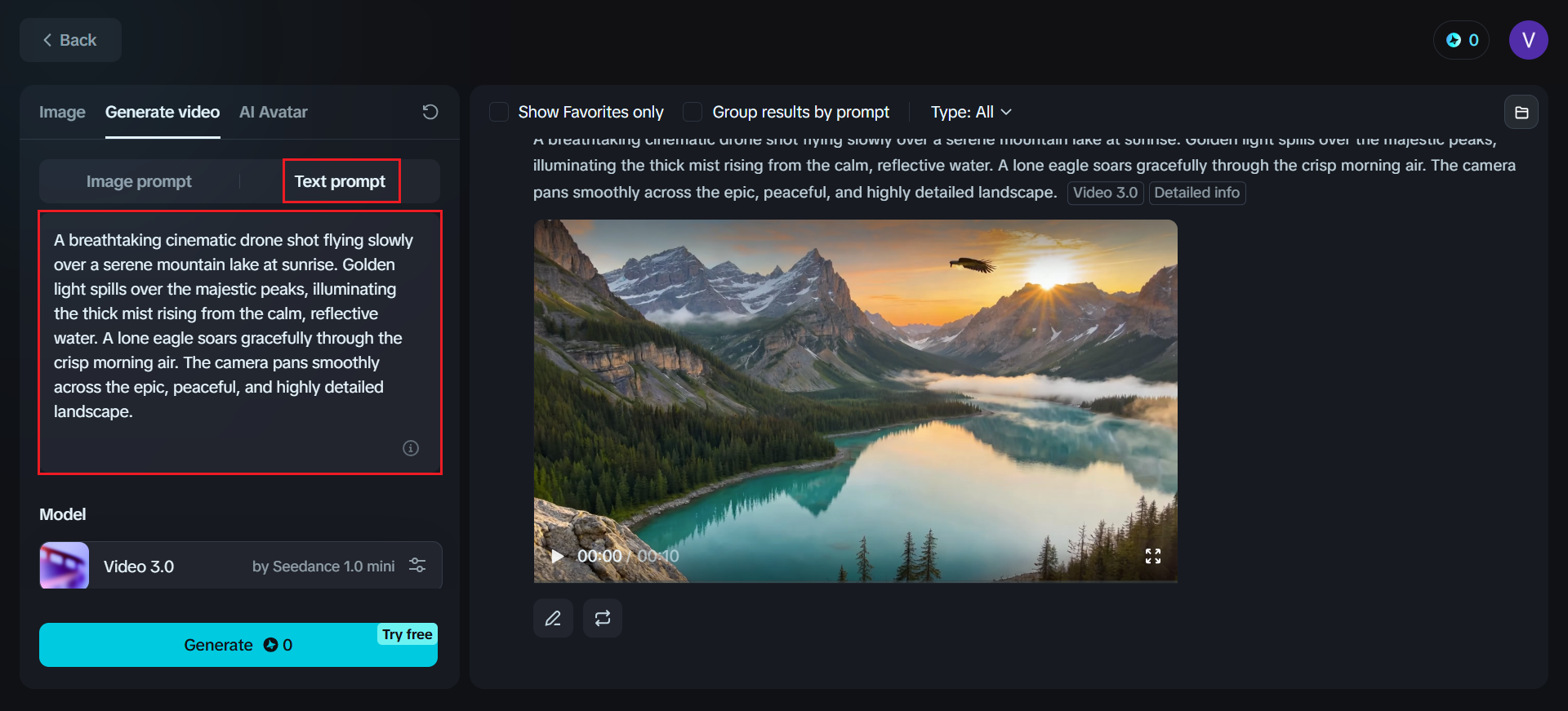The height and width of the screenshot is (711, 1568).
Task: Click the regenerate loop icon below the video
Action: (603, 618)
